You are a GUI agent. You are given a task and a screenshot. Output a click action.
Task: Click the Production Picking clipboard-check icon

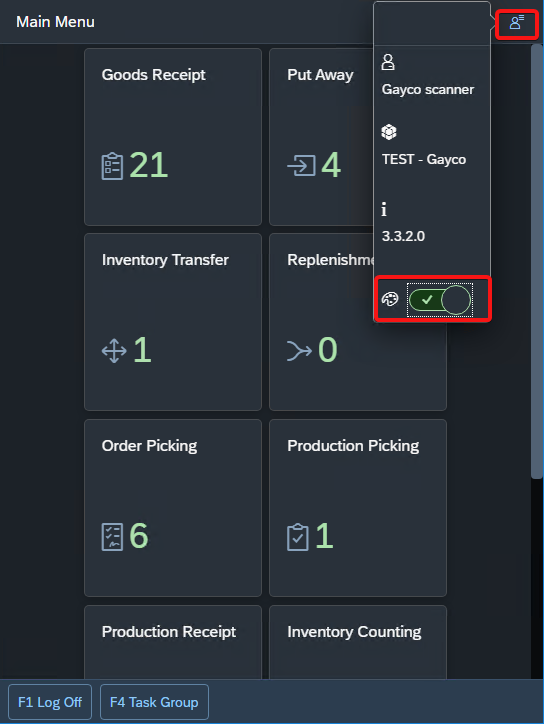[298, 537]
